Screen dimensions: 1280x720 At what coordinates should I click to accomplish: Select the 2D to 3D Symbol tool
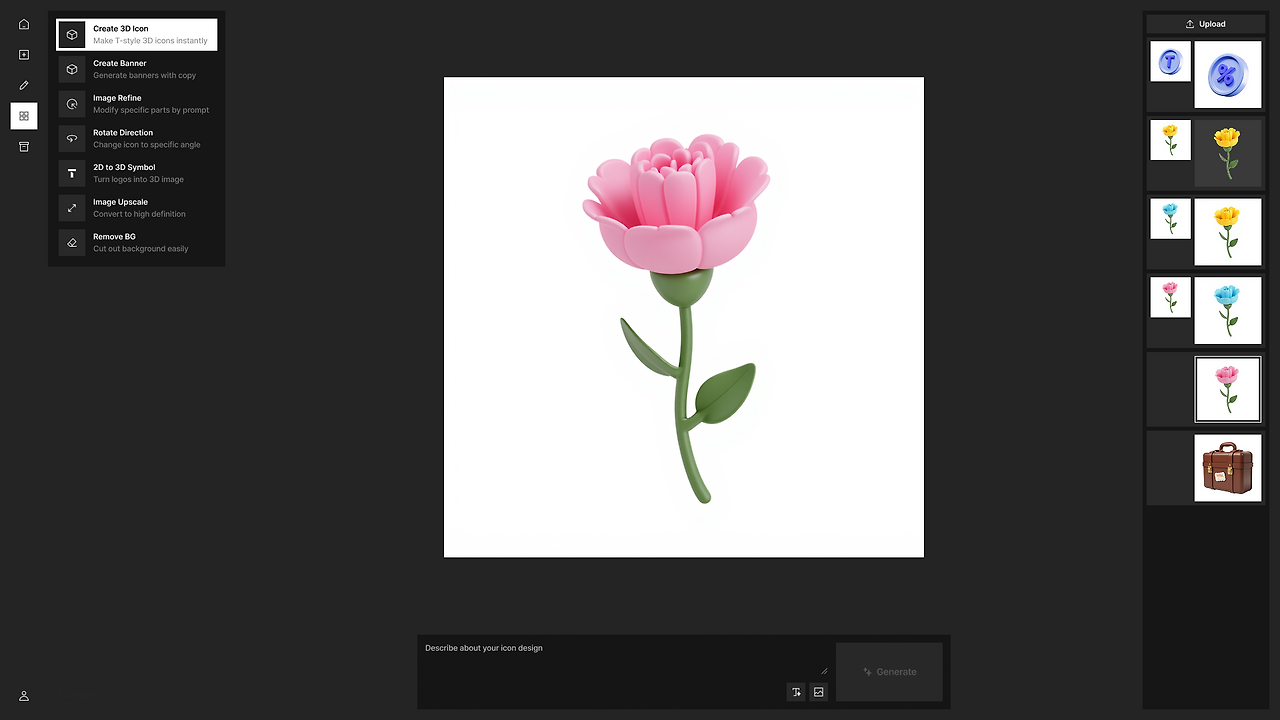(137, 173)
